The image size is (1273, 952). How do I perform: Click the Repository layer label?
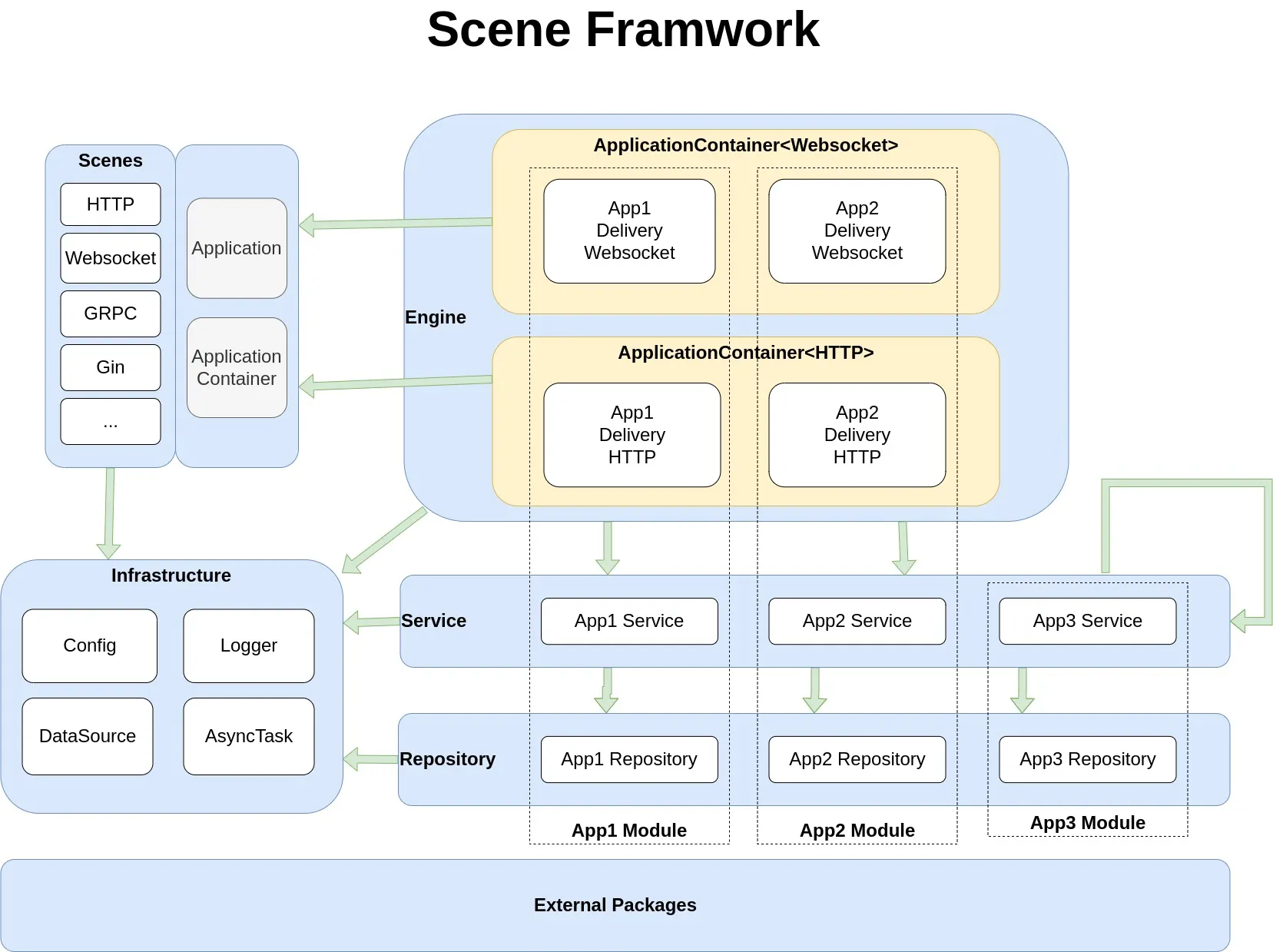coord(447,759)
